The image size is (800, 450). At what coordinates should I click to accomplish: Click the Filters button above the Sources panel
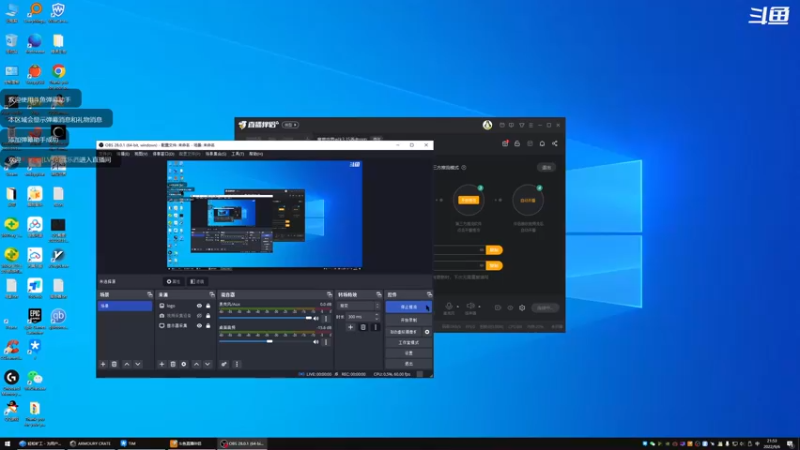[197, 282]
